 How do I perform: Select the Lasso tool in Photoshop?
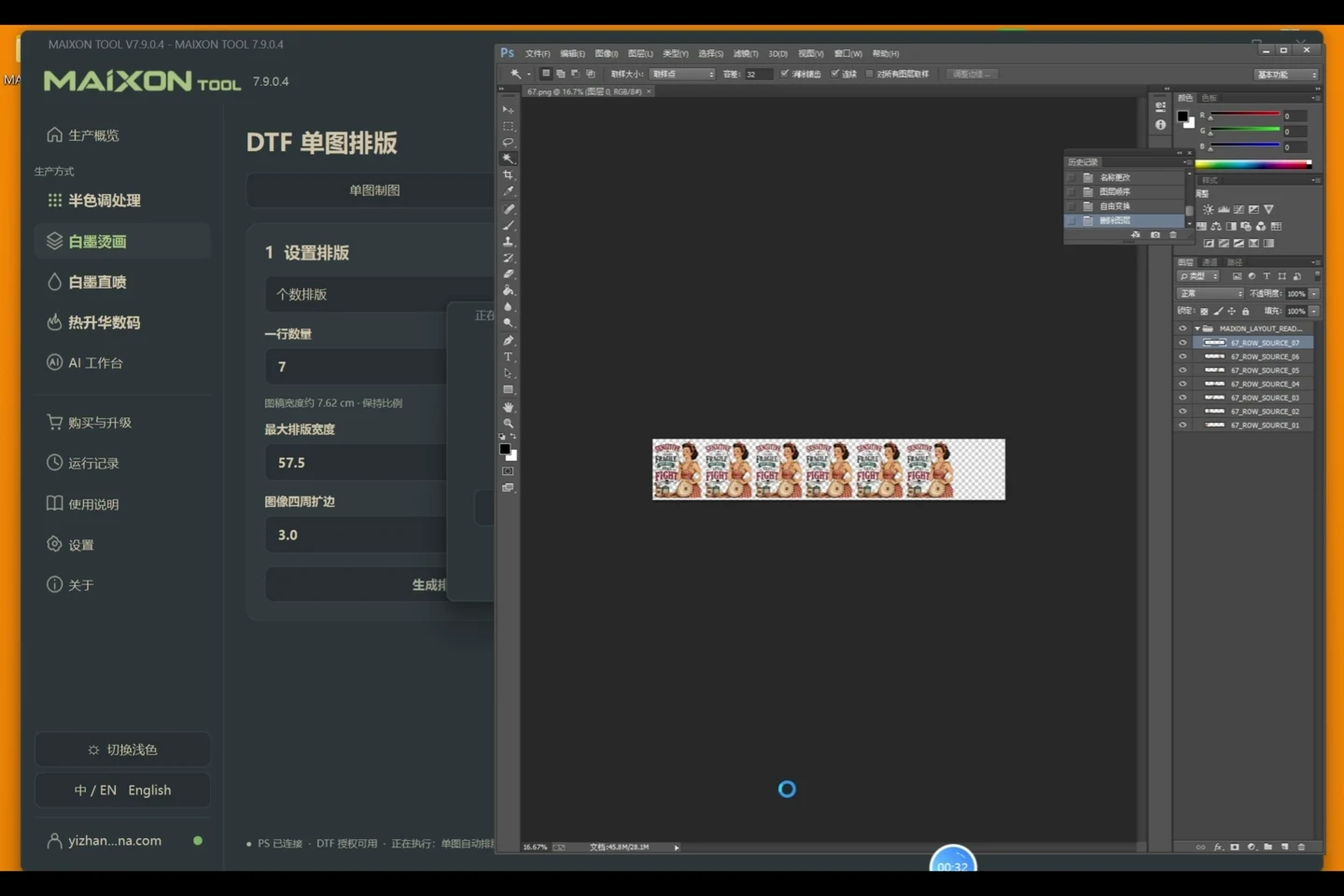pos(508,142)
